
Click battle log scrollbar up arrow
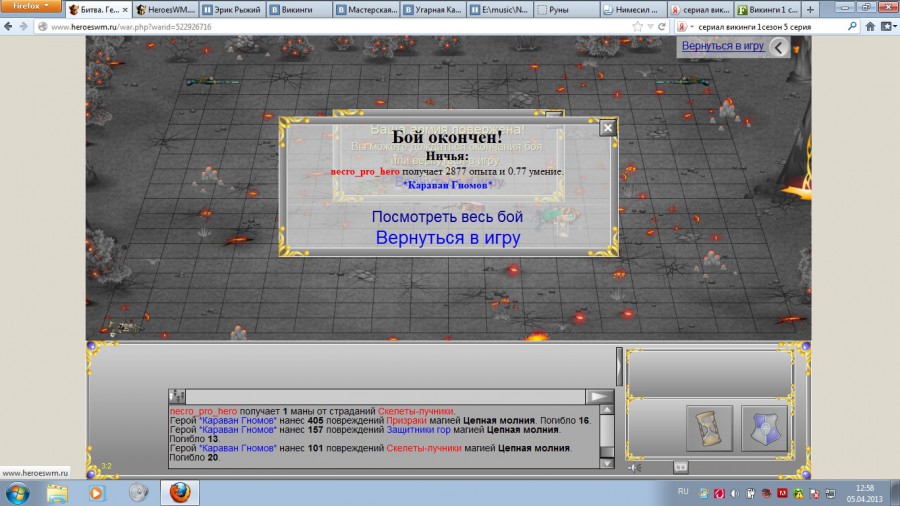(x=607, y=410)
